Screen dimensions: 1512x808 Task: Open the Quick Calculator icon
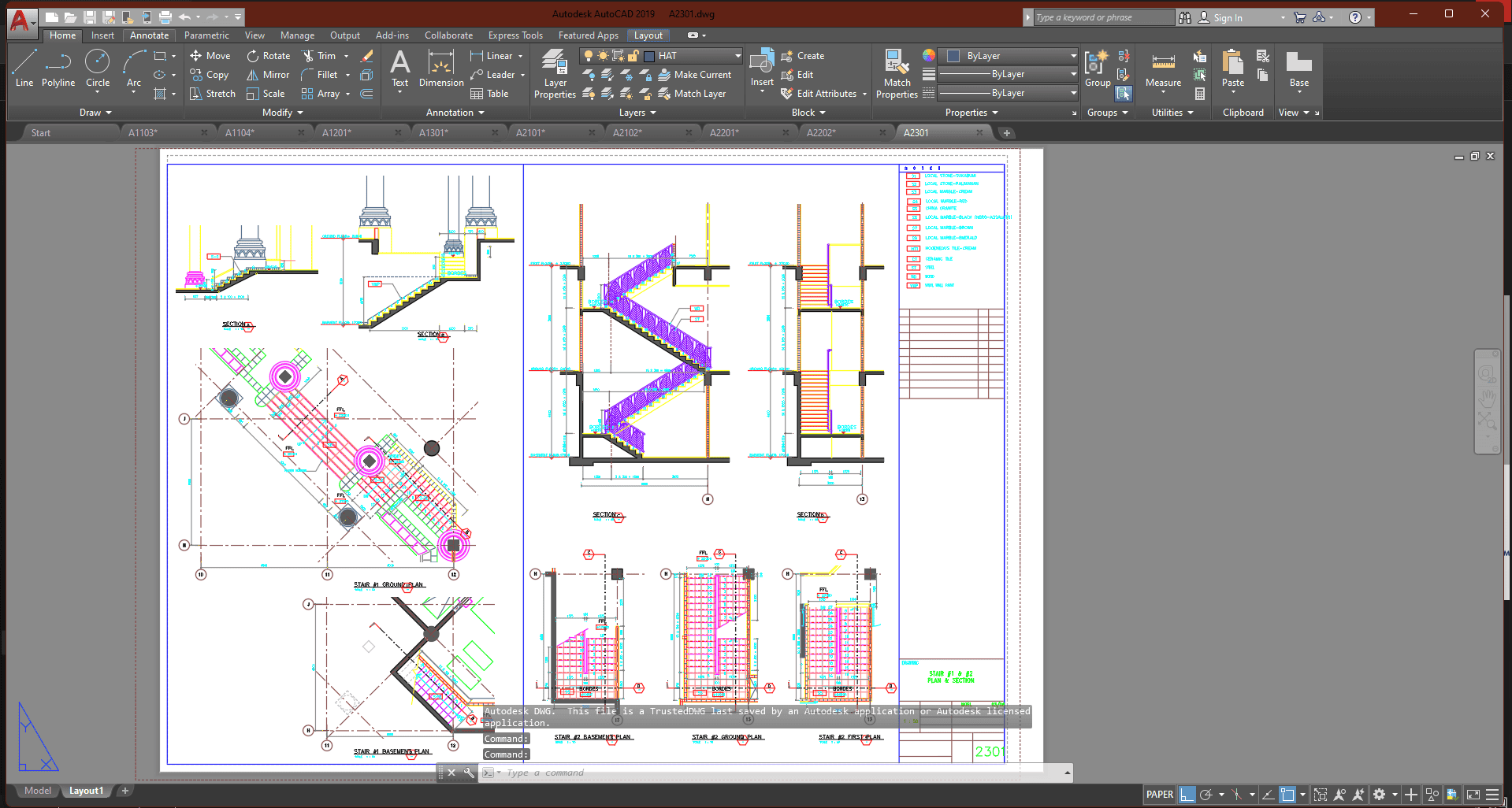tap(1200, 94)
